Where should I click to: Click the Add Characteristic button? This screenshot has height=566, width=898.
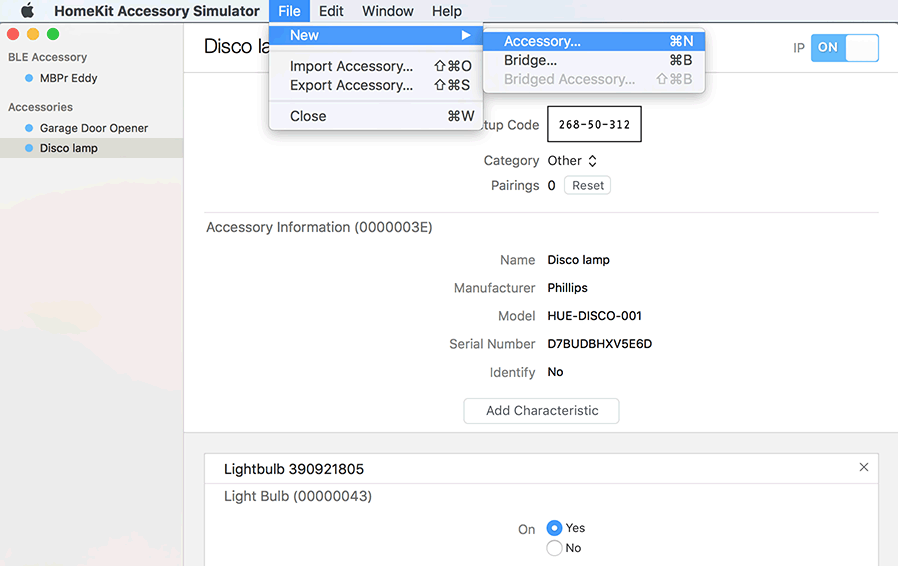541,411
